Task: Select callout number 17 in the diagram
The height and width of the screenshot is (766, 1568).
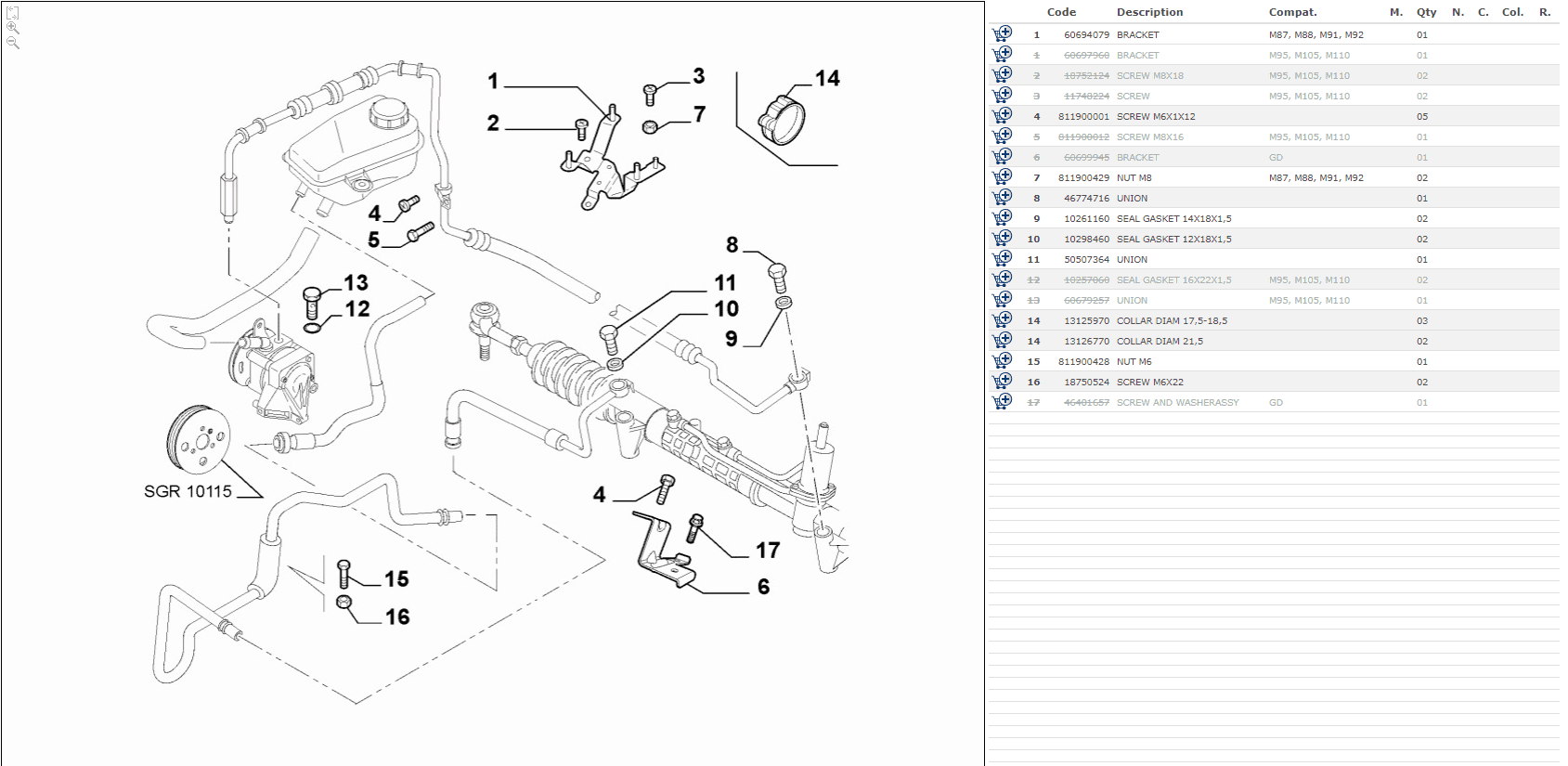Action: [x=767, y=550]
